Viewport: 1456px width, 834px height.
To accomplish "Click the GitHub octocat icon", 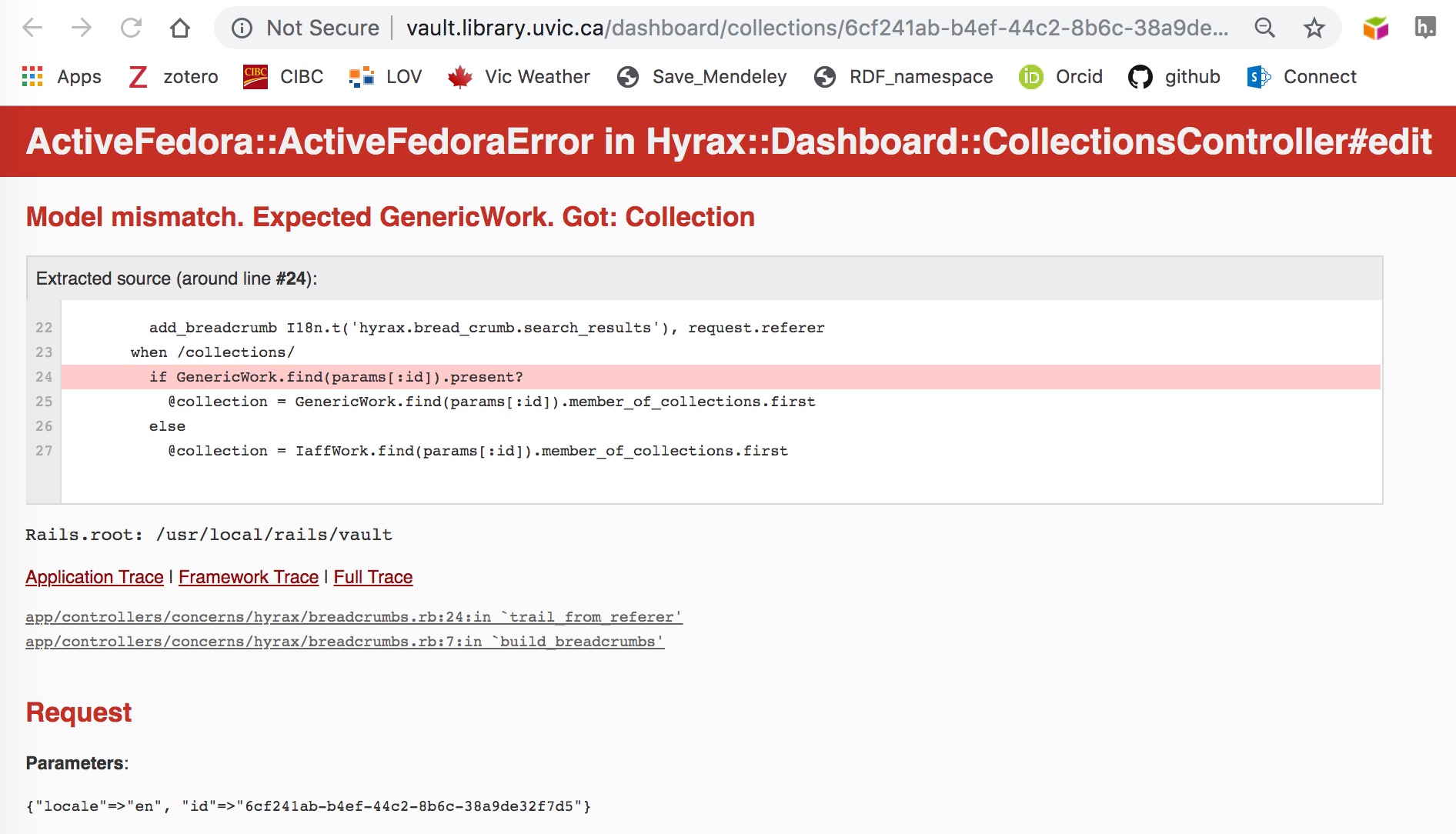I will point(1140,77).
